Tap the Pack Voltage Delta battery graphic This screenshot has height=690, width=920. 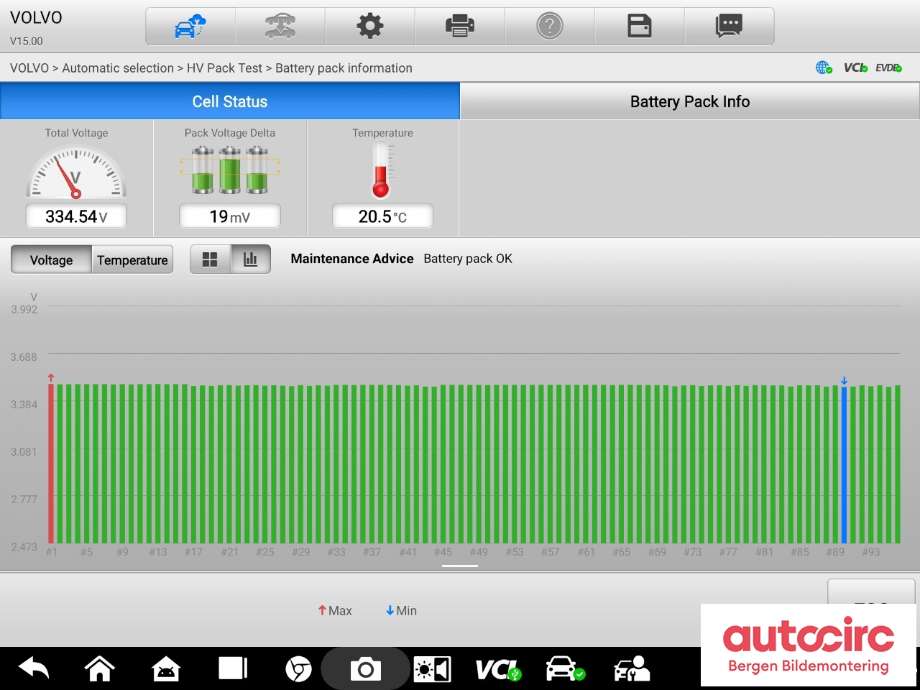tap(229, 170)
